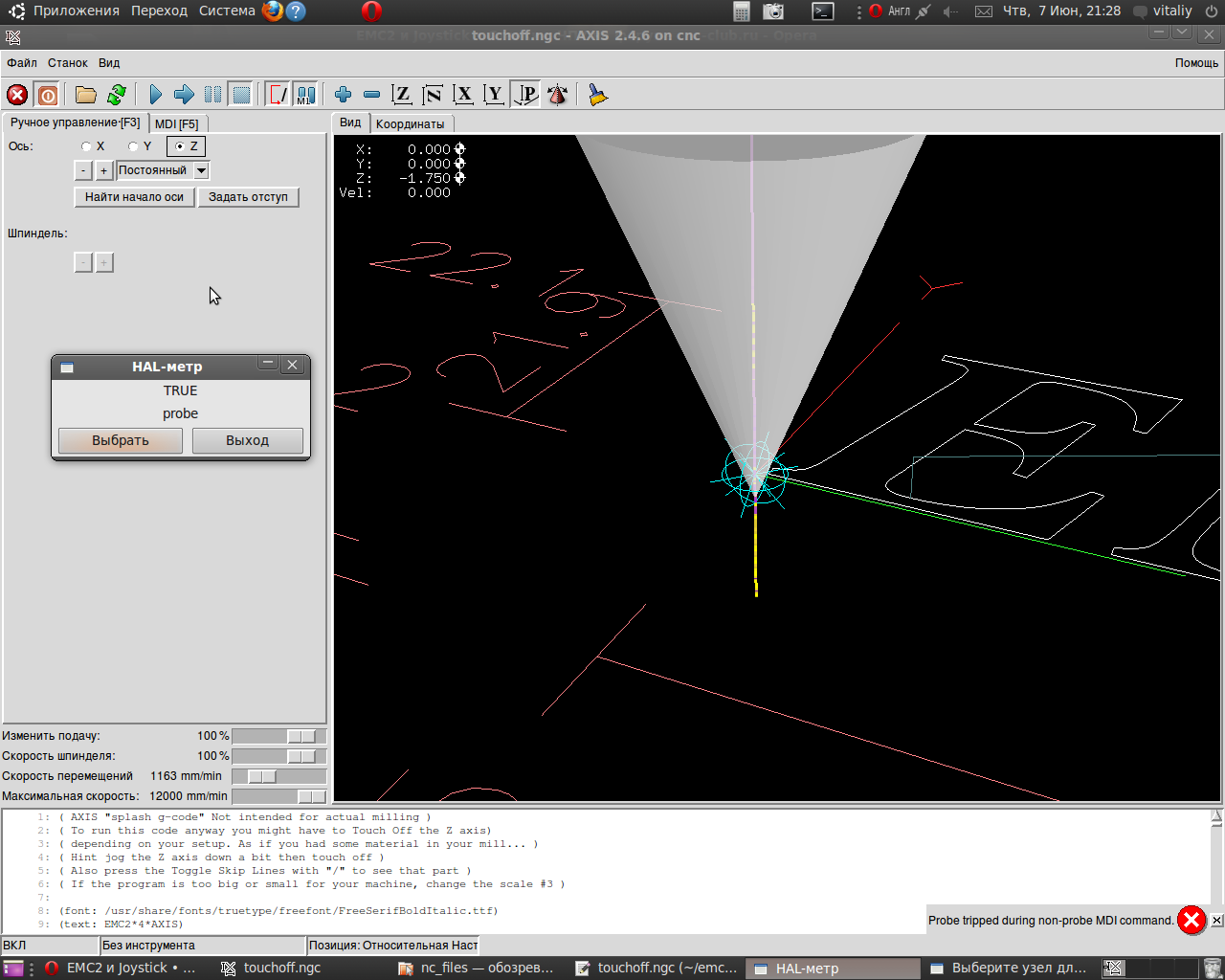Click the Найти начало оси button
This screenshot has height=980, width=1225.
click(134, 197)
